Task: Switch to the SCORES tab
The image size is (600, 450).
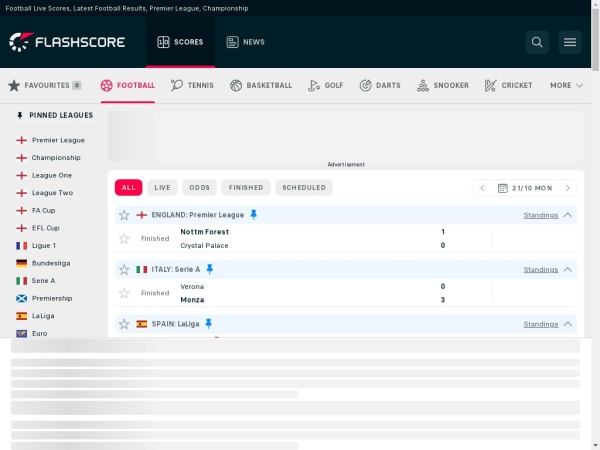Action: (180, 42)
